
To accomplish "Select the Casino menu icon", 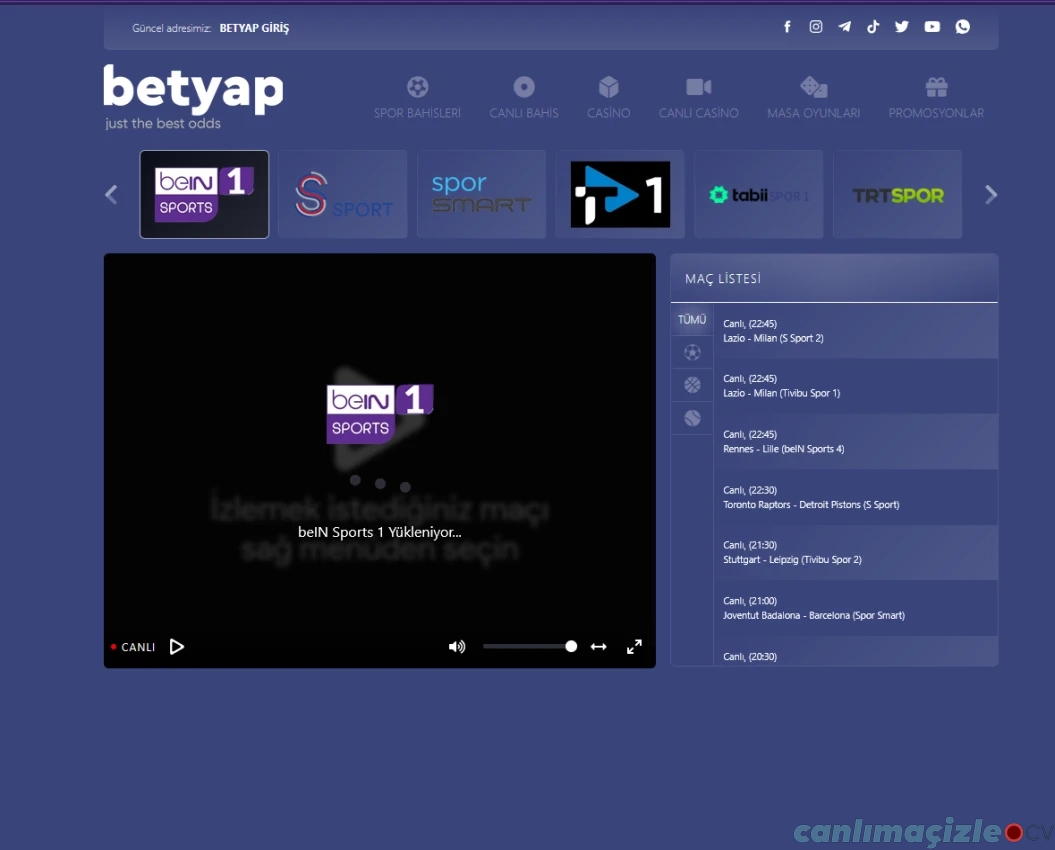I will [608, 86].
